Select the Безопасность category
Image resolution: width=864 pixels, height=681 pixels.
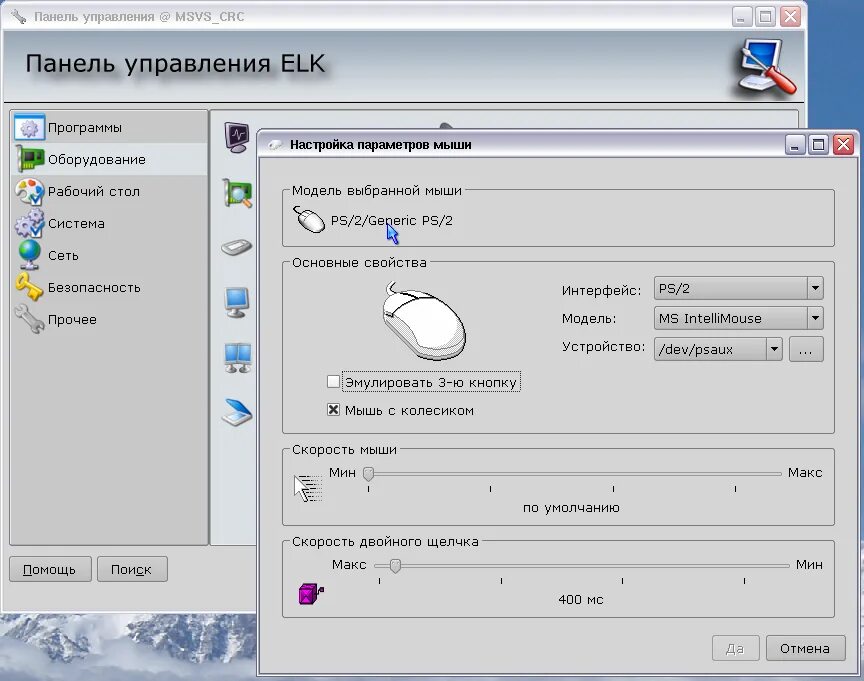[109, 287]
